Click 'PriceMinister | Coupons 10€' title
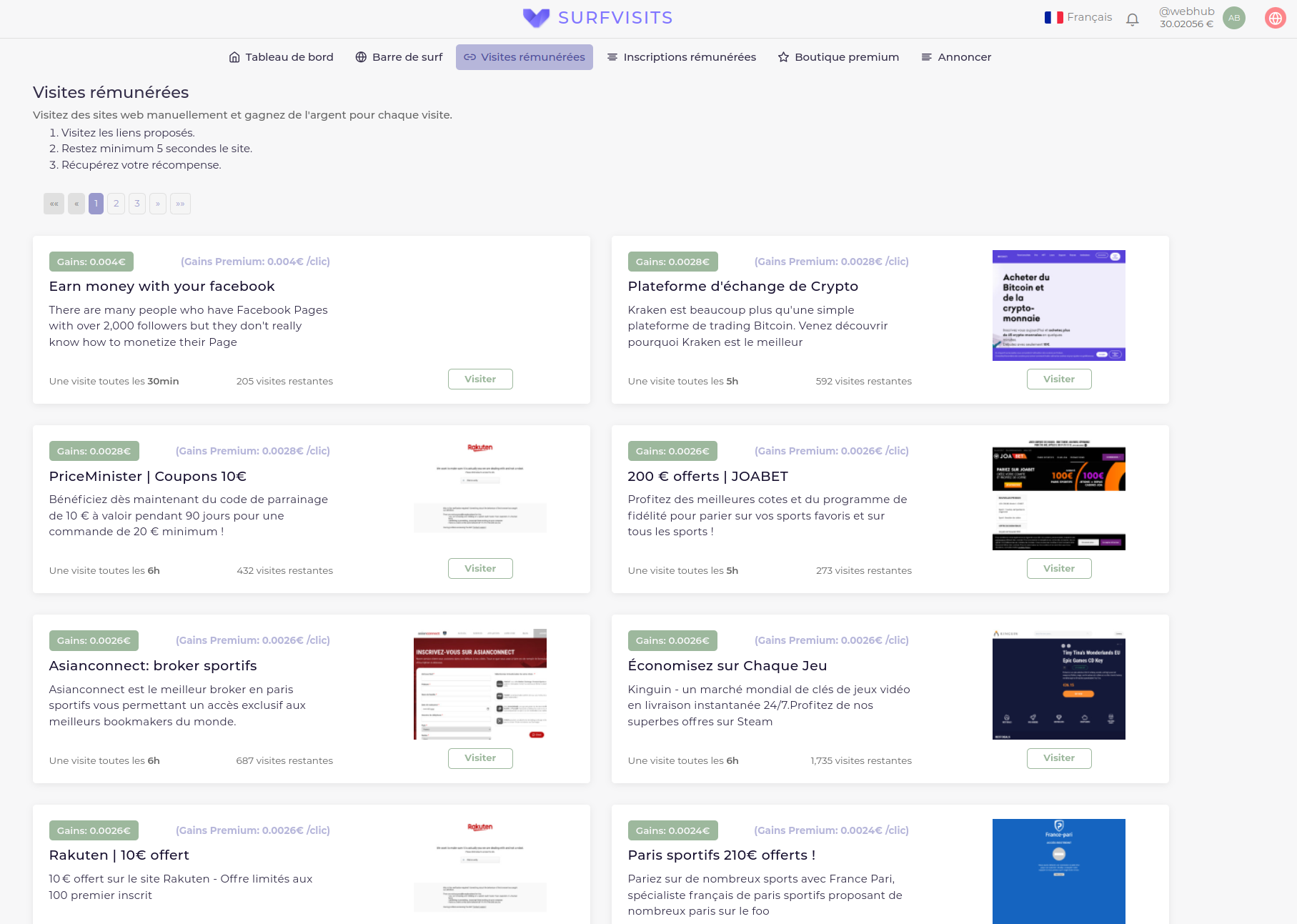The image size is (1297, 924). 148,477
